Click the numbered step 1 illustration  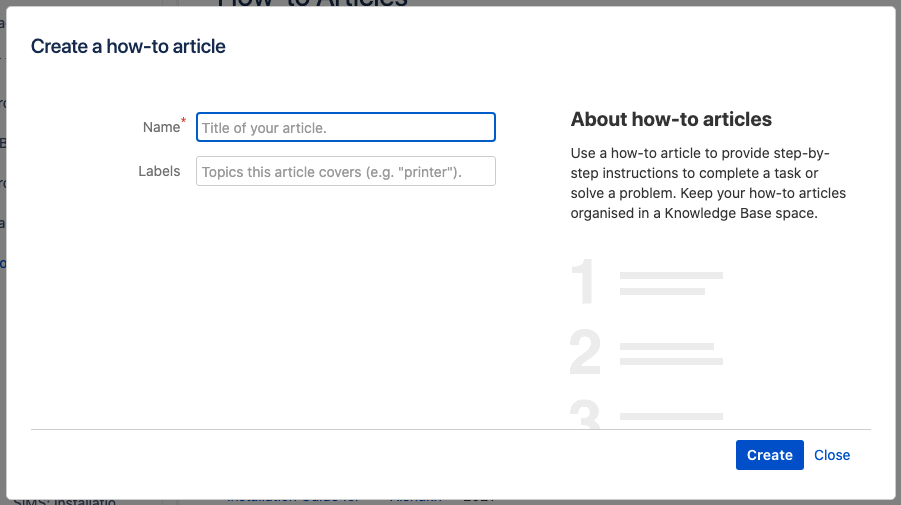click(x=584, y=282)
